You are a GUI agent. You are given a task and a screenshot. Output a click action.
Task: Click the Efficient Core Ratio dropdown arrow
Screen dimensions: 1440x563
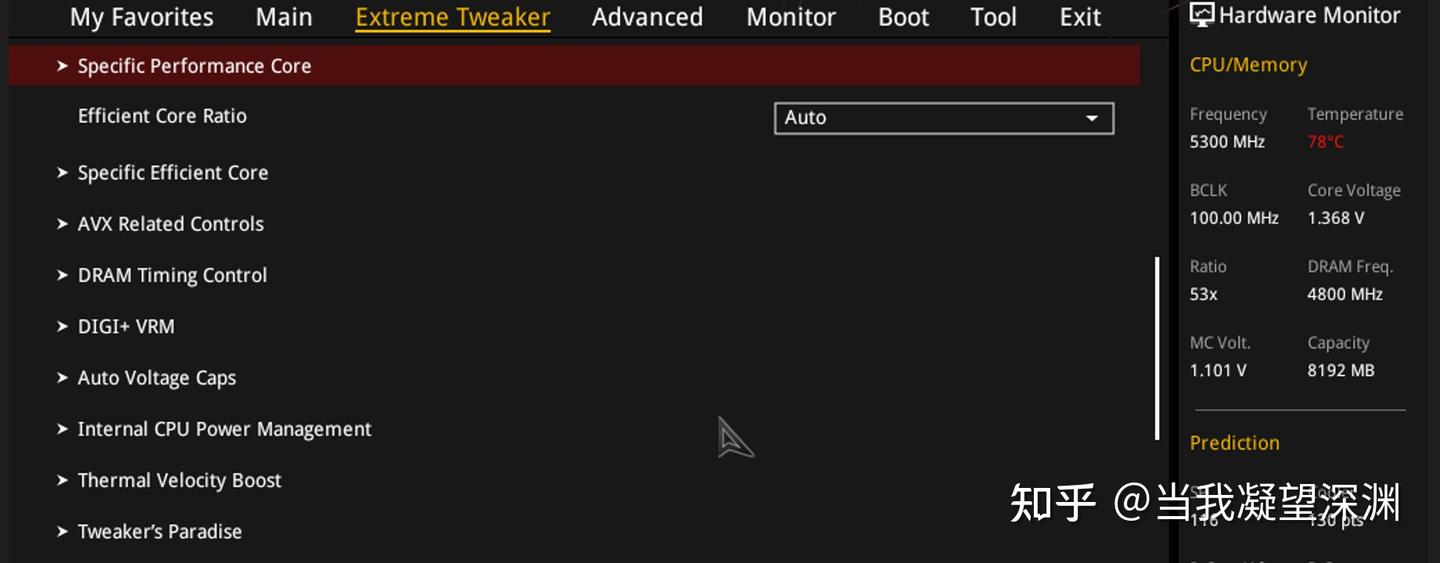(x=1092, y=118)
